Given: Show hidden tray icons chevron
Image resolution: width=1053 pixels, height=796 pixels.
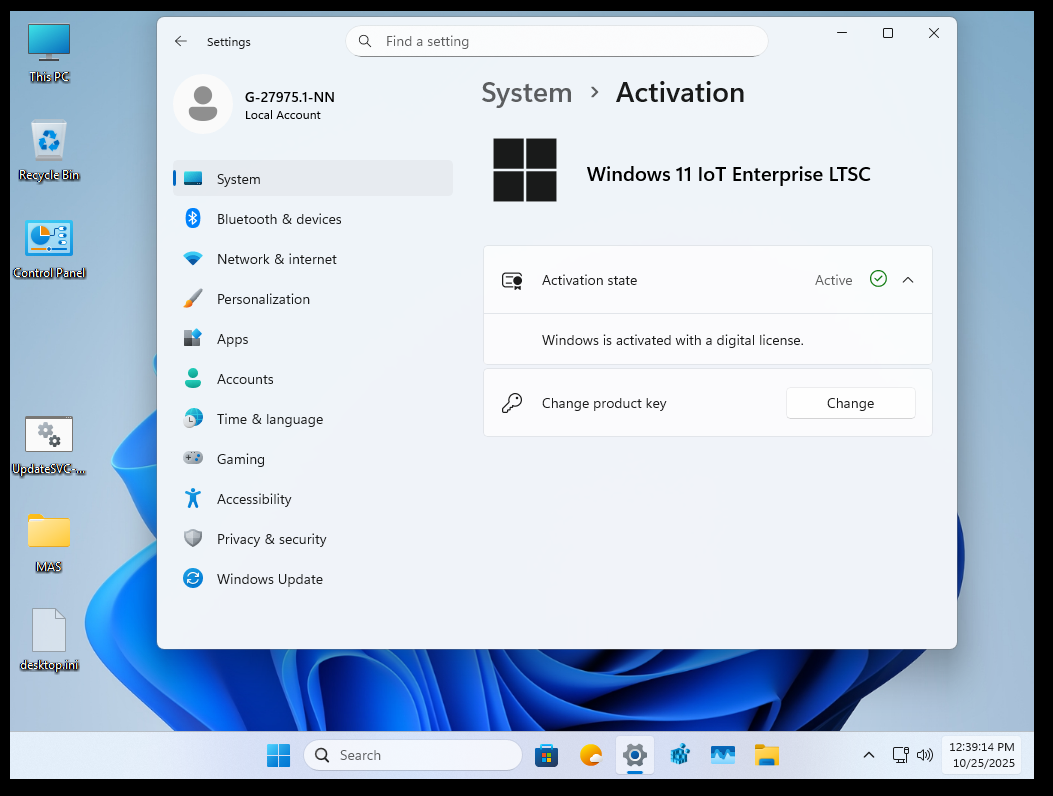Looking at the screenshot, I should (x=868, y=755).
